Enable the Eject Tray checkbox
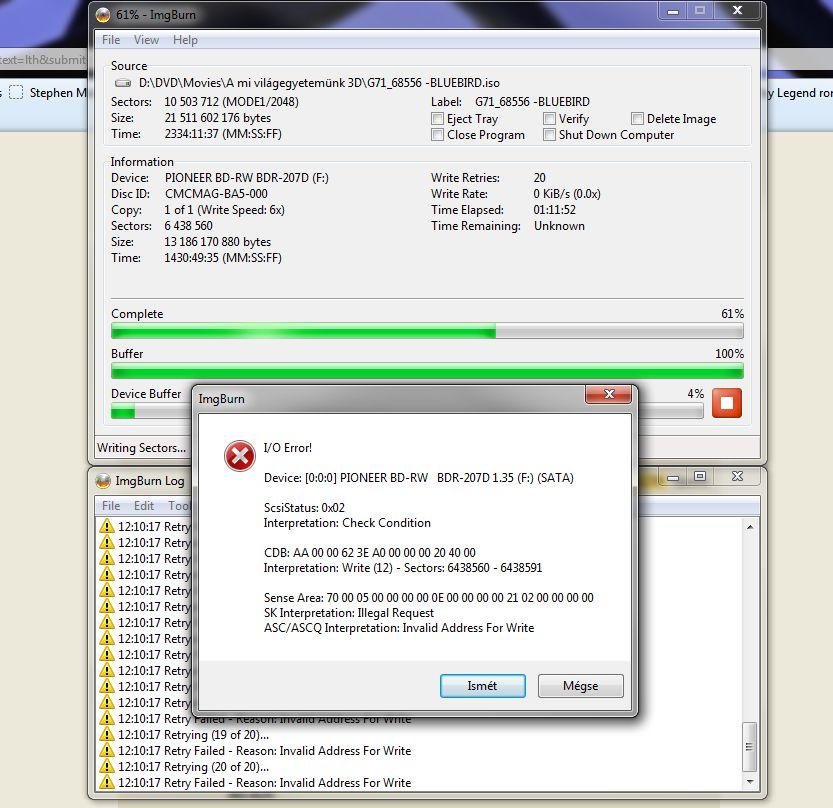 [x=437, y=118]
